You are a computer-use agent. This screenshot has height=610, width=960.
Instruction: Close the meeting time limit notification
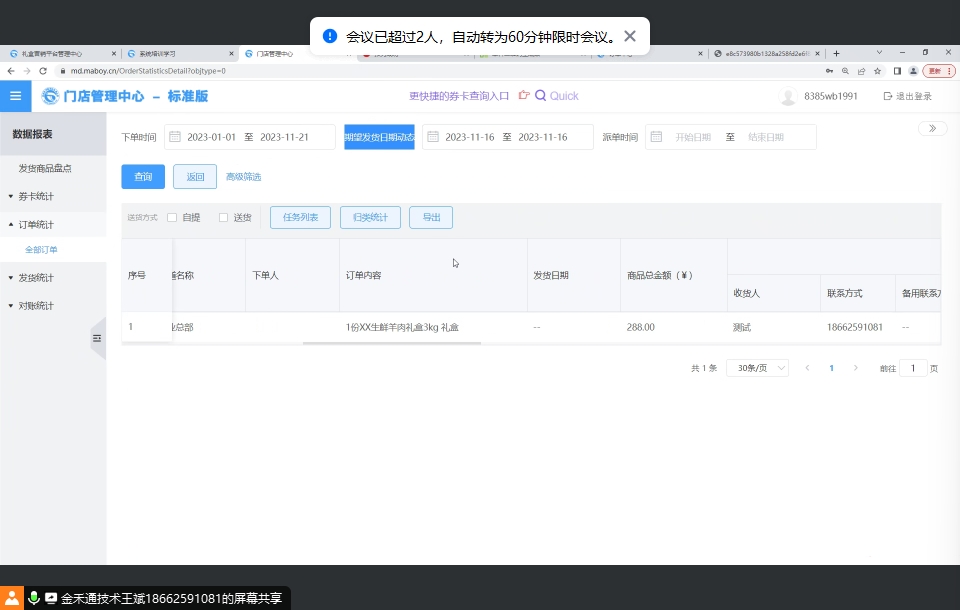630,36
